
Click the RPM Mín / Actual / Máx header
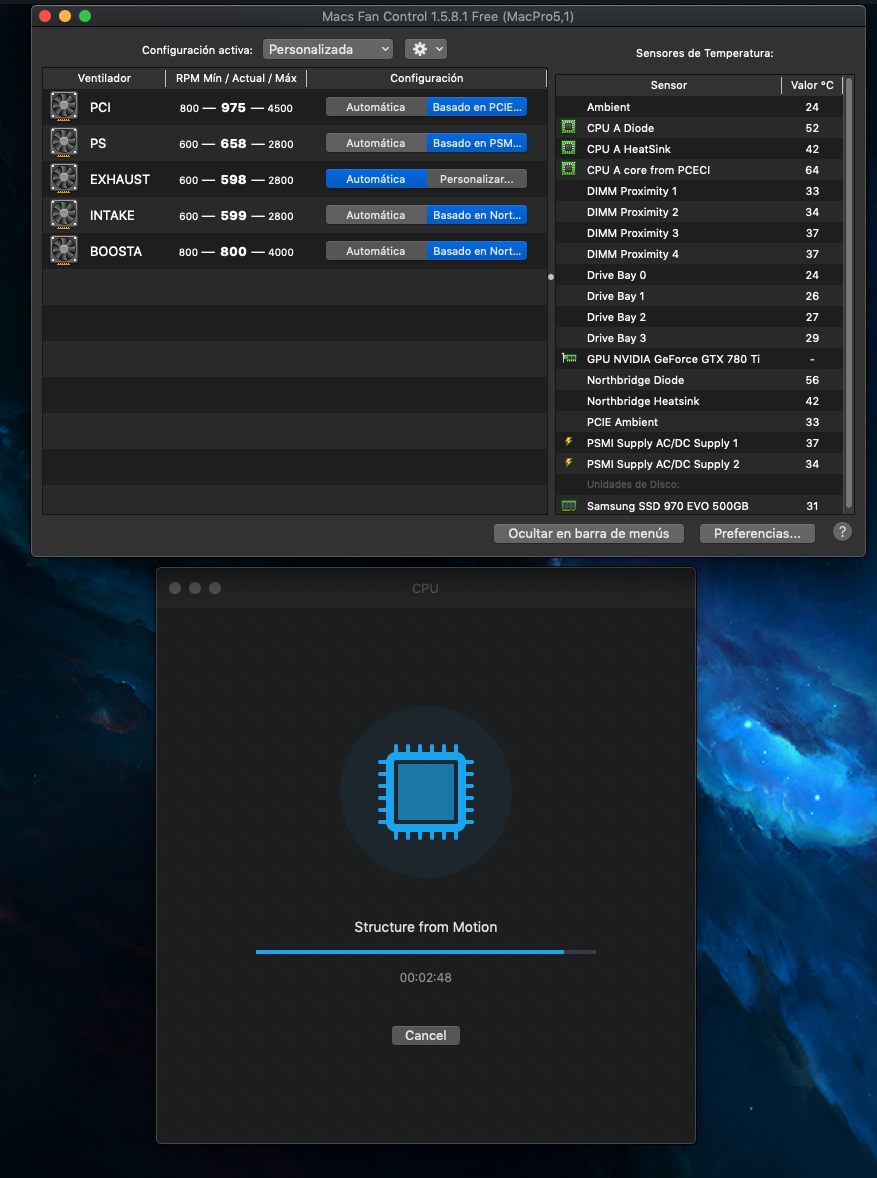click(236, 78)
